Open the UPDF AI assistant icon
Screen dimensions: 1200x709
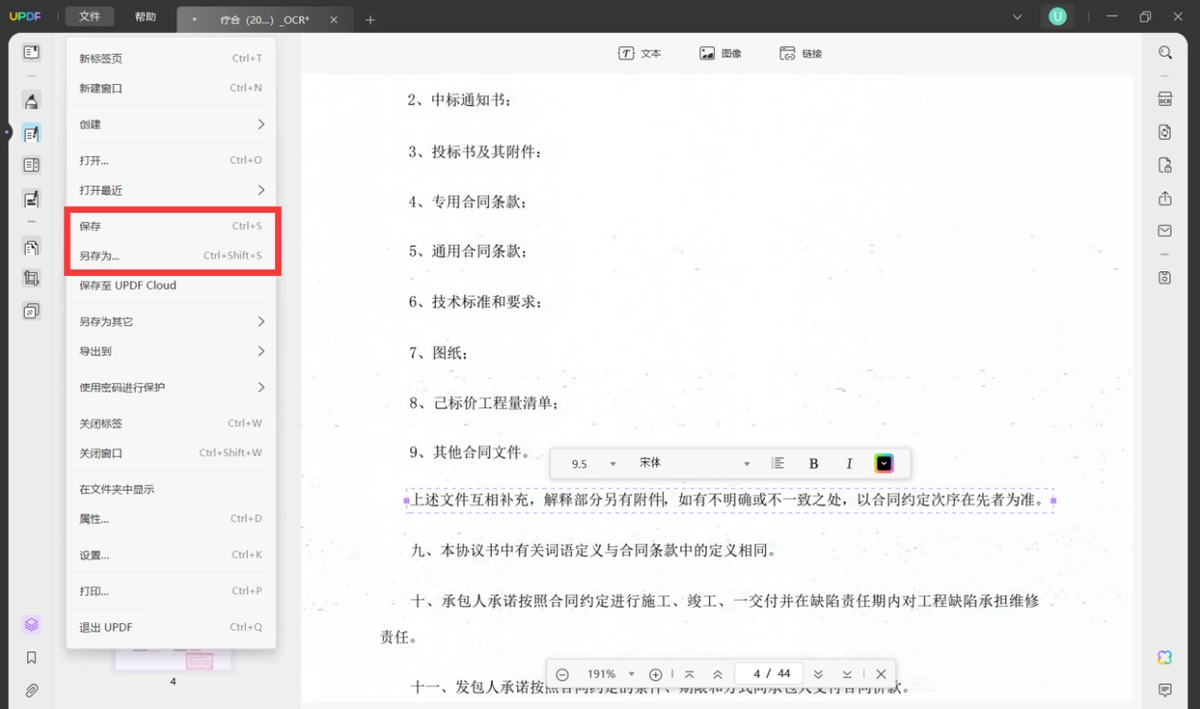1165,657
